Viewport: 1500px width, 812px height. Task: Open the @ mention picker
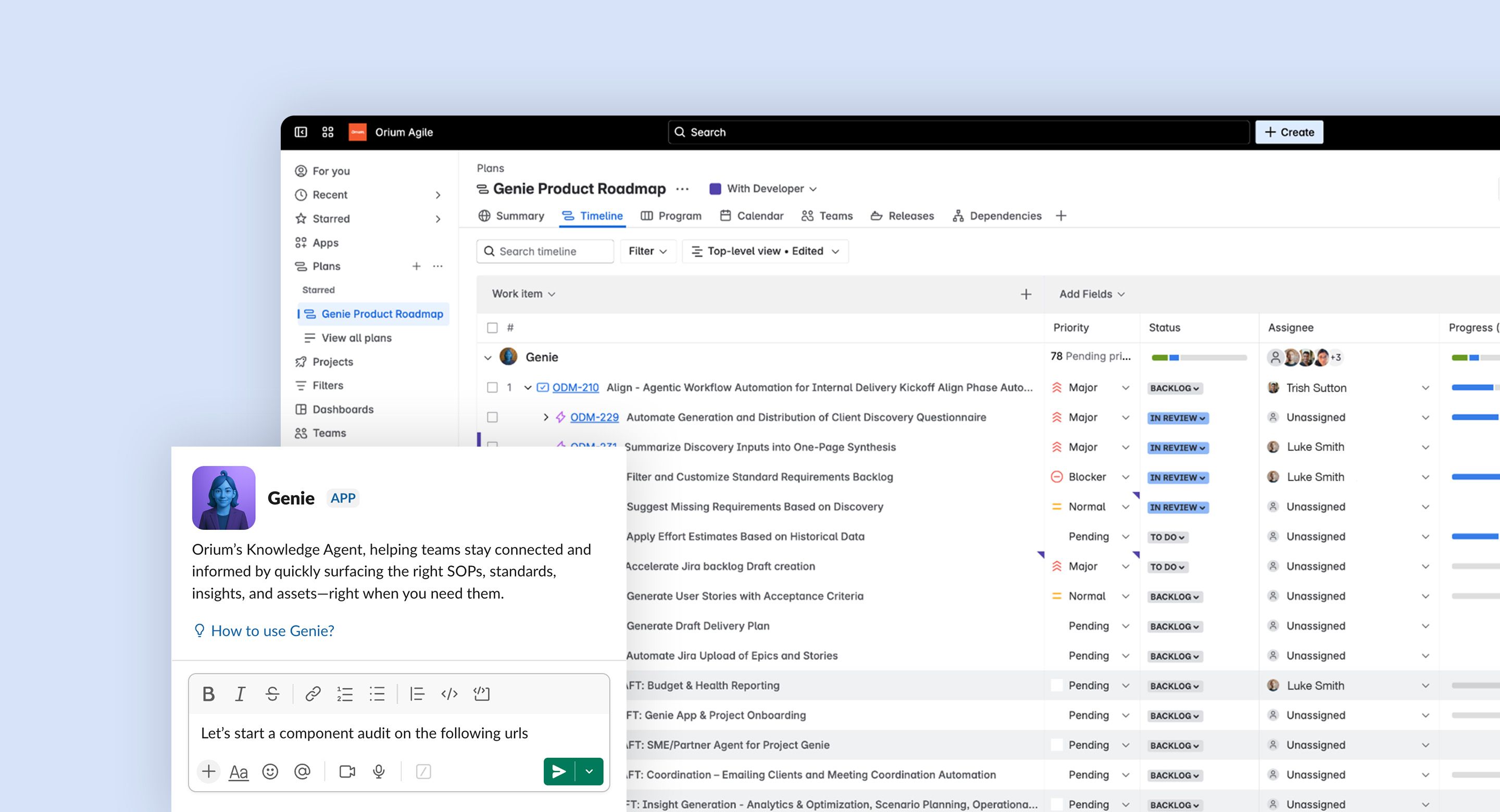point(302,771)
